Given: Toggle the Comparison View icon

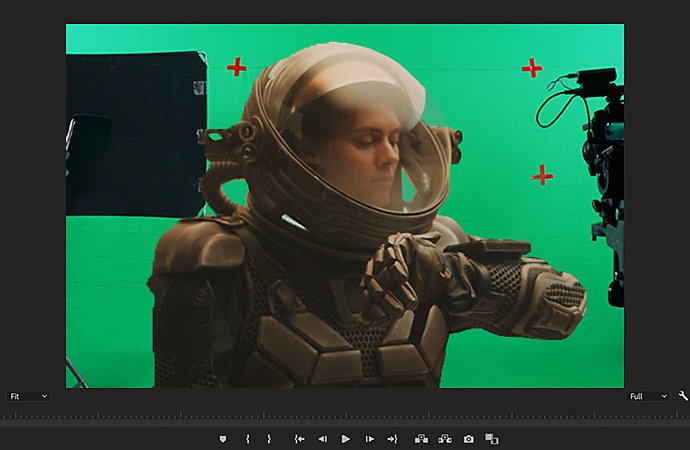Looking at the screenshot, I should pyautogui.click(x=492, y=439).
